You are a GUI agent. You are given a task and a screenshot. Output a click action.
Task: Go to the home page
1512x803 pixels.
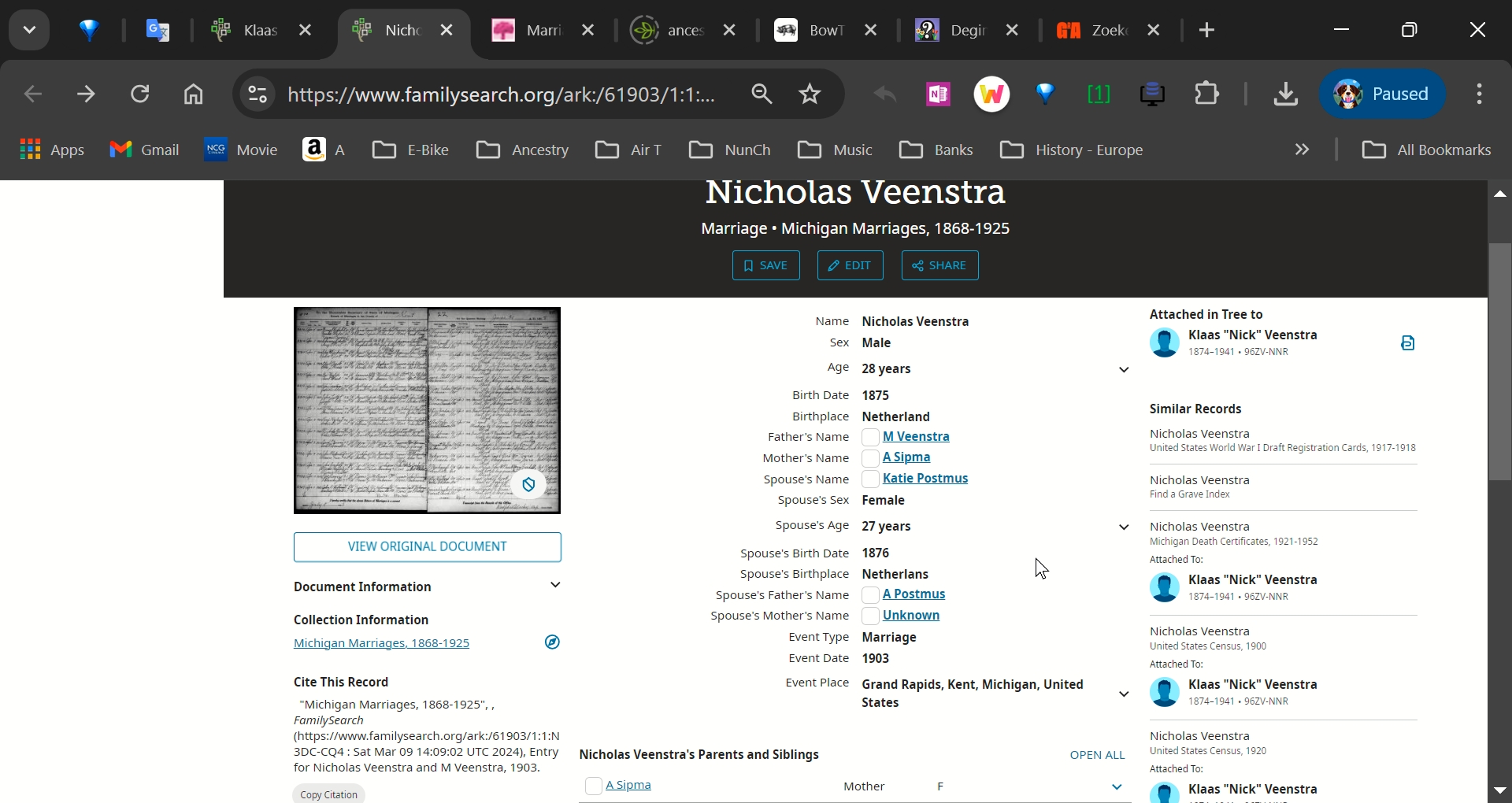pyautogui.click(x=194, y=94)
